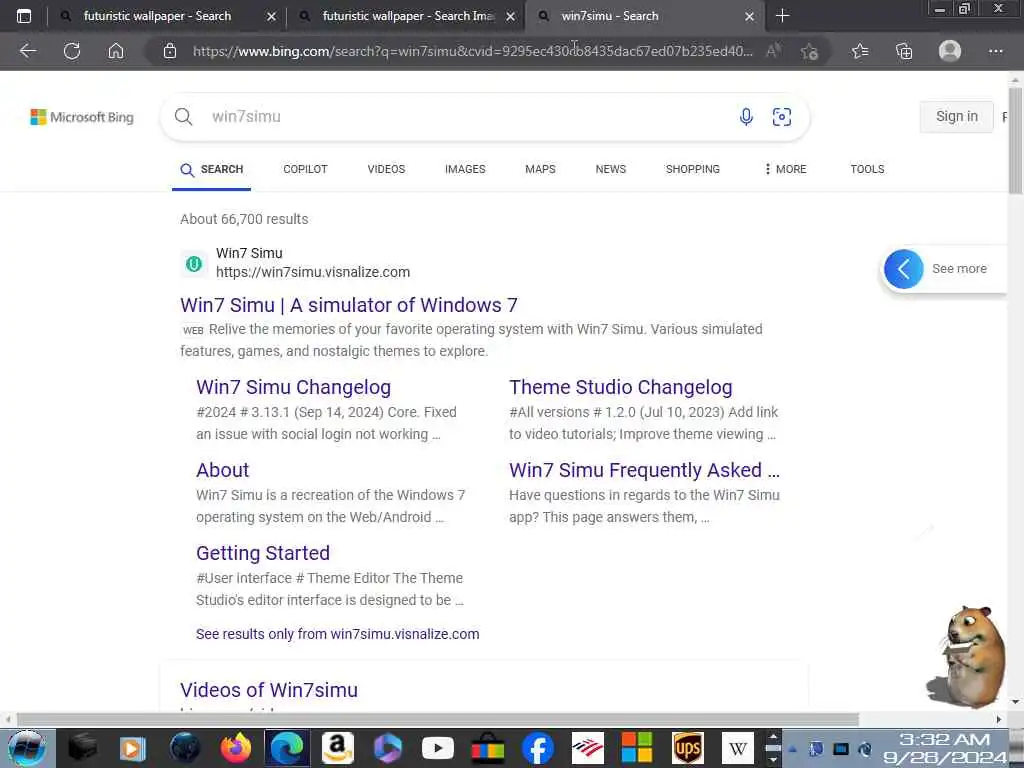
Task: Search using an image icon
Action: (782, 117)
